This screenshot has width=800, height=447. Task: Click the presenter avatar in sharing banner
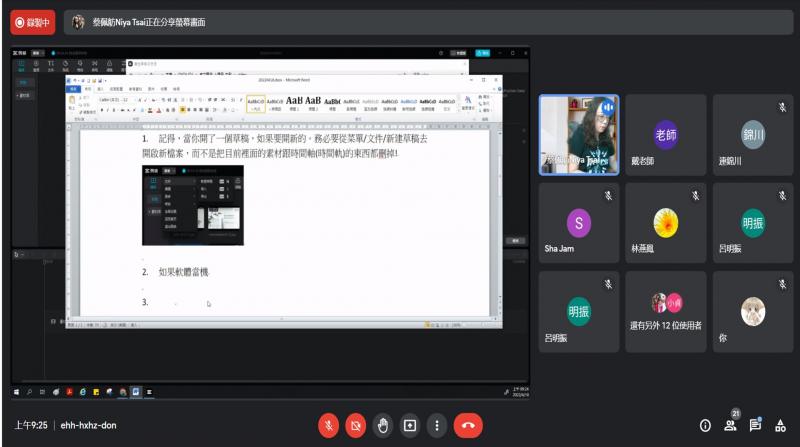pyautogui.click(x=78, y=21)
